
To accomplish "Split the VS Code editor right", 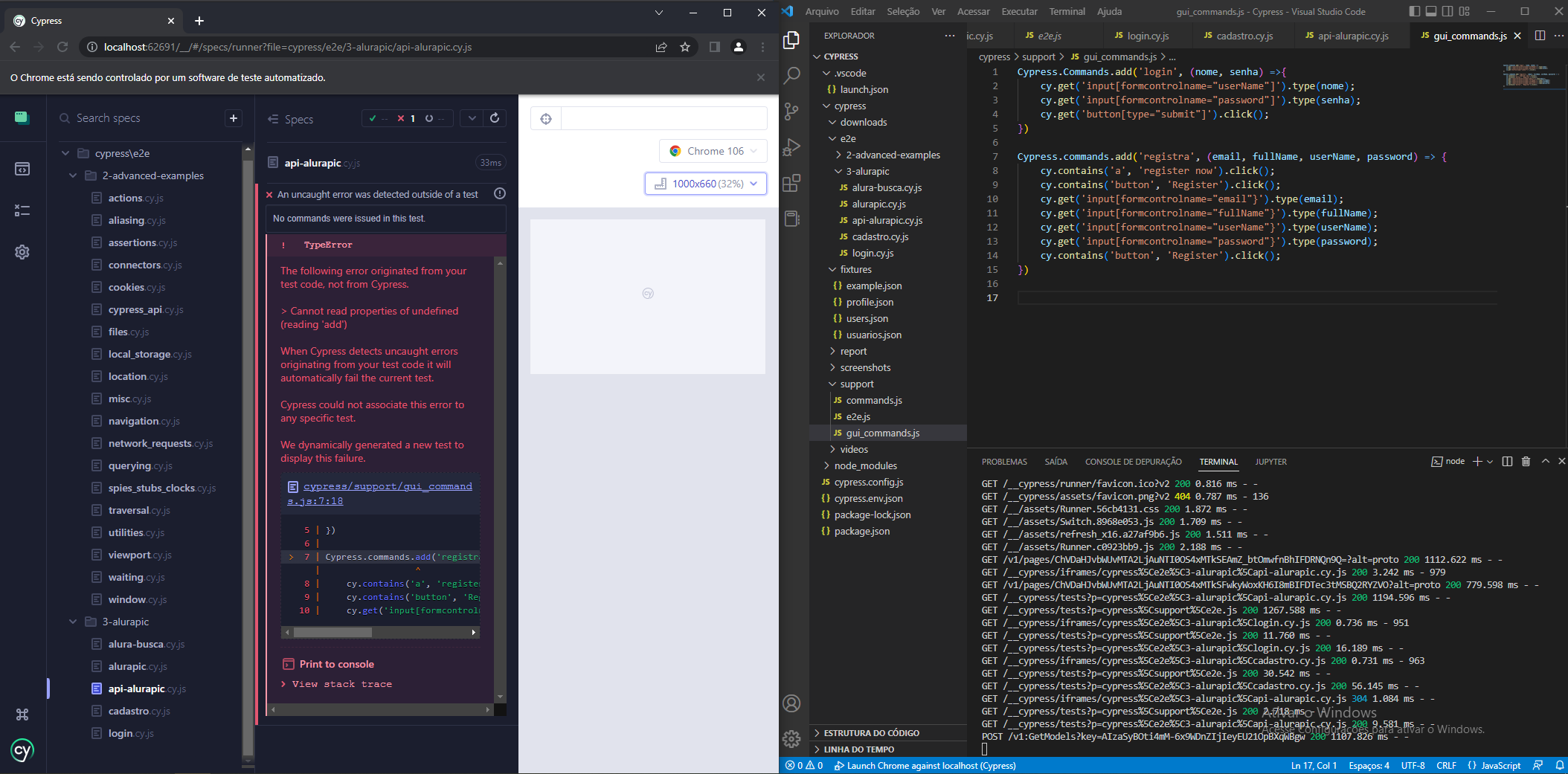I will tap(1540, 36).
